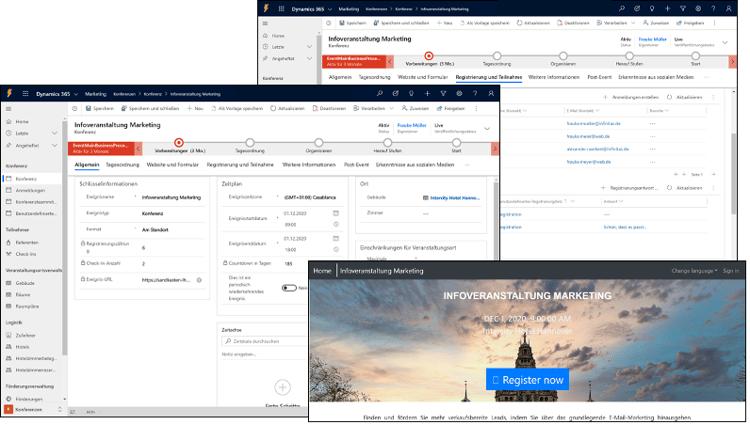This screenshot has height=425, width=750.
Task: Open Home in front window sidebar
Action: click(x=22, y=121)
